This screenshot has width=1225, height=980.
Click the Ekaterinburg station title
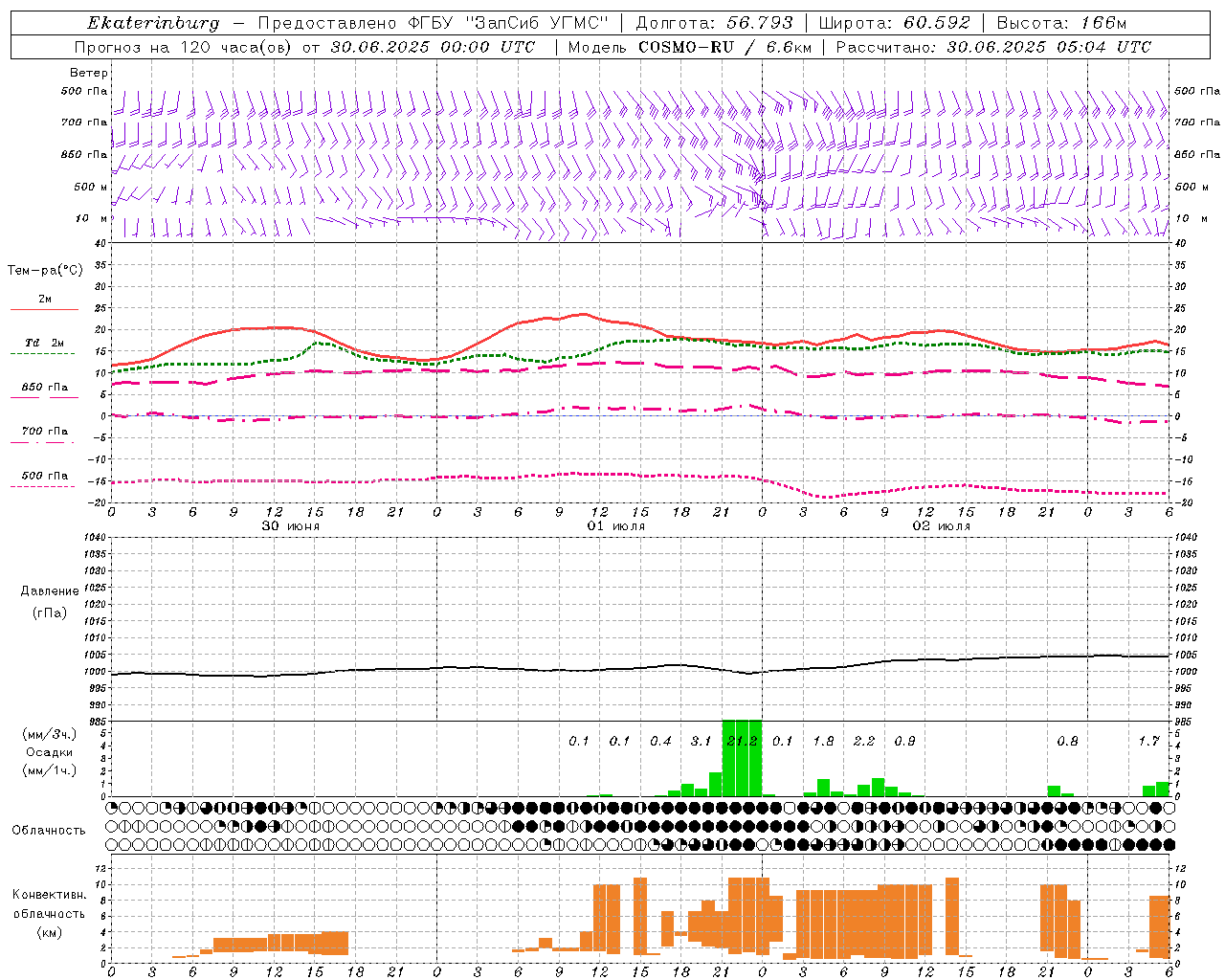(153, 23)
